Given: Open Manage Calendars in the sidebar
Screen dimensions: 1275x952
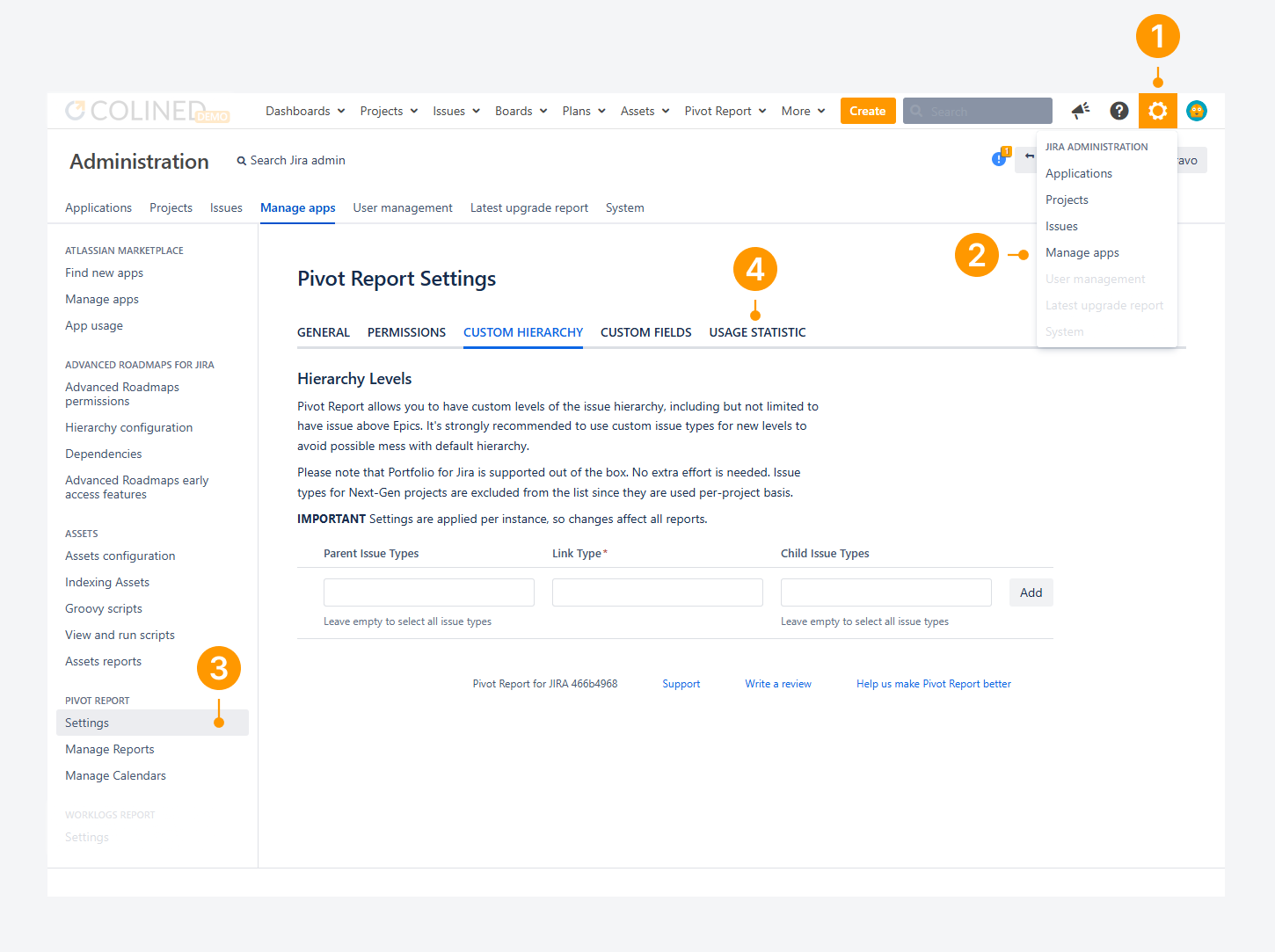Looking at the screenshot, I should [115, 775].
